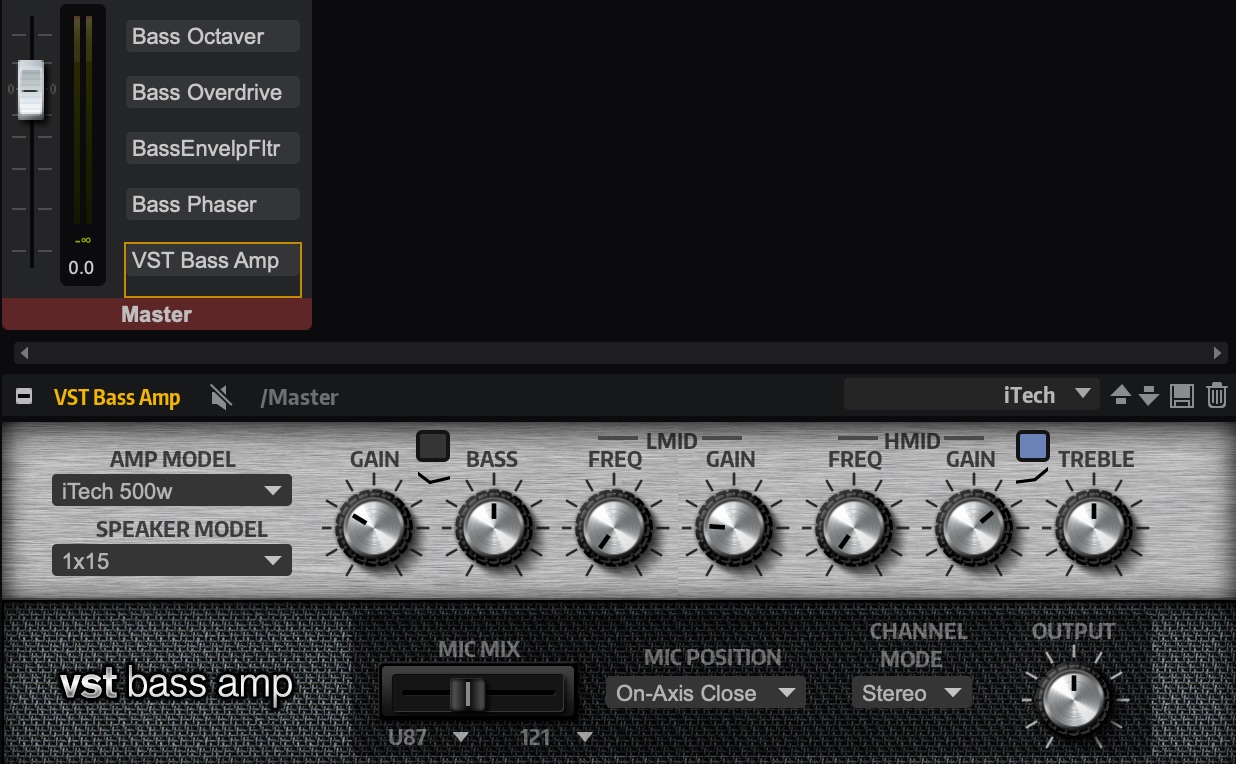Delete the preset with the trash icon
1236x764 pixels.
(x=1216, y=396)
